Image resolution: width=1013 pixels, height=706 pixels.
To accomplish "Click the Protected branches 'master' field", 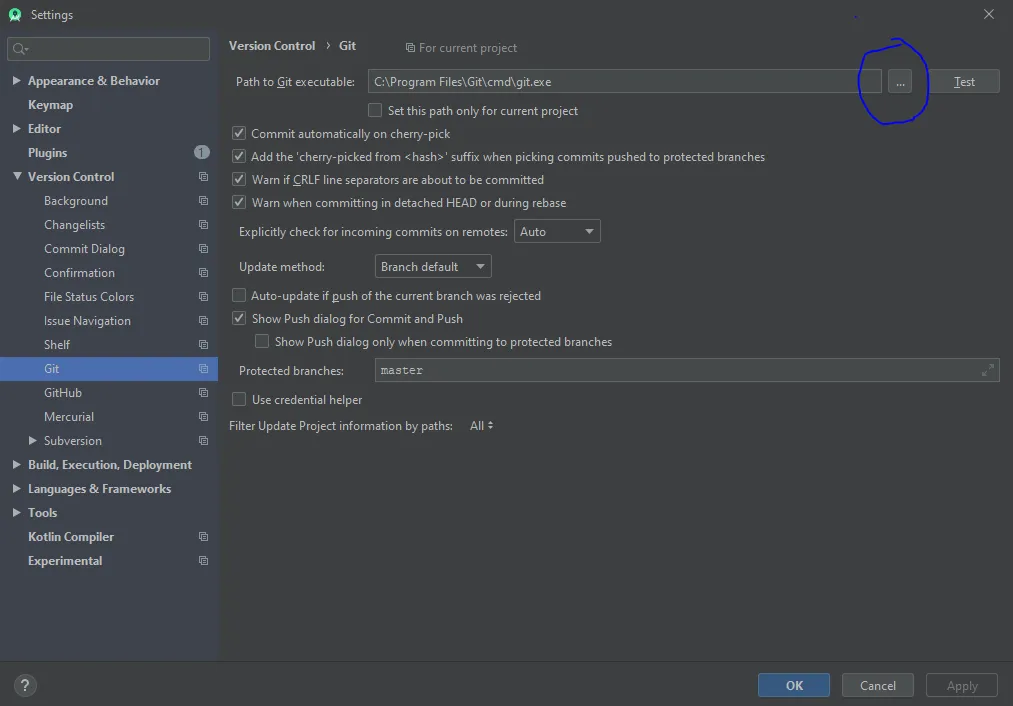I will tap(687, 370).
